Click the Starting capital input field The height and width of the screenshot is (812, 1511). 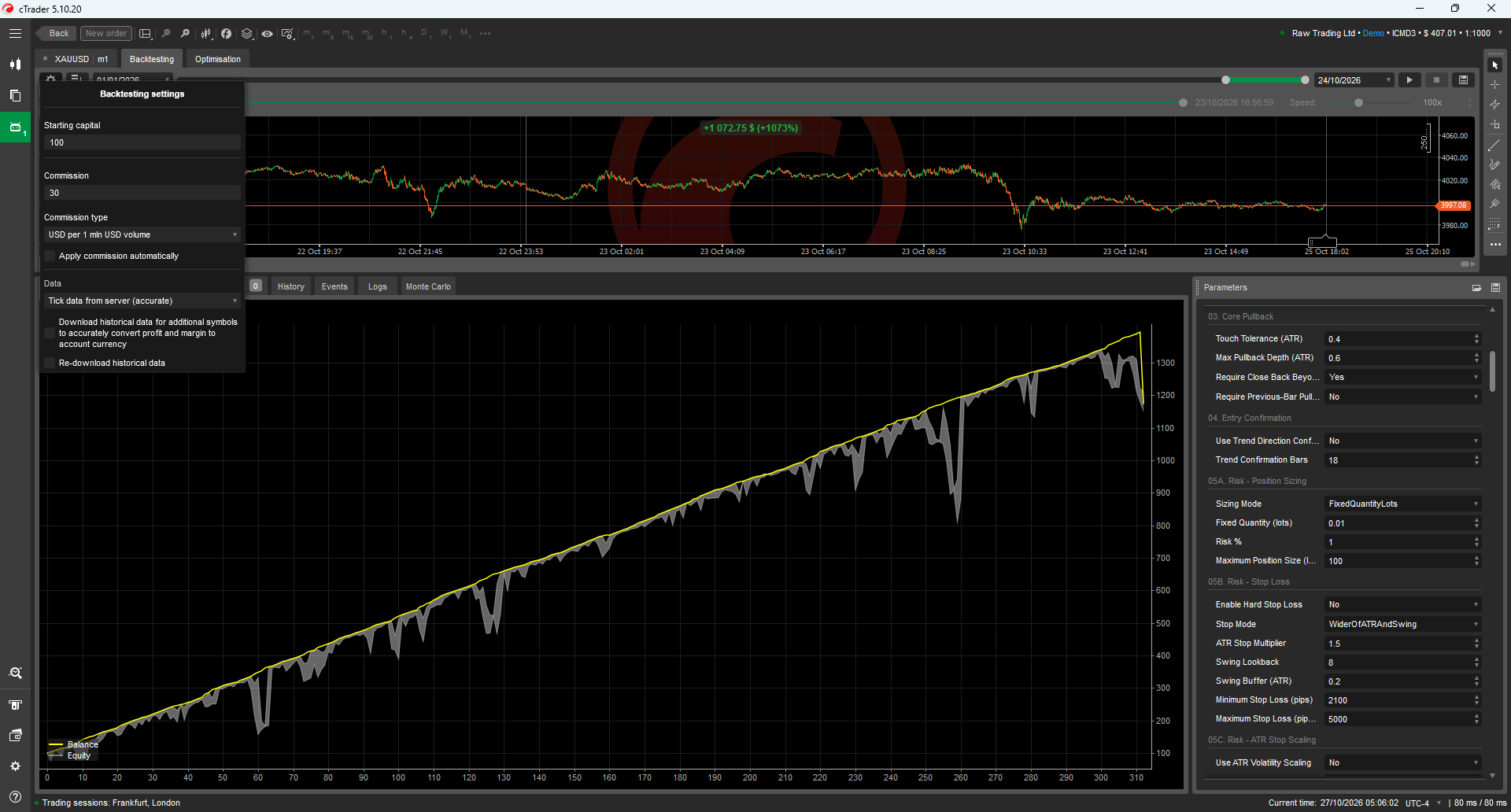pos(142,142)
